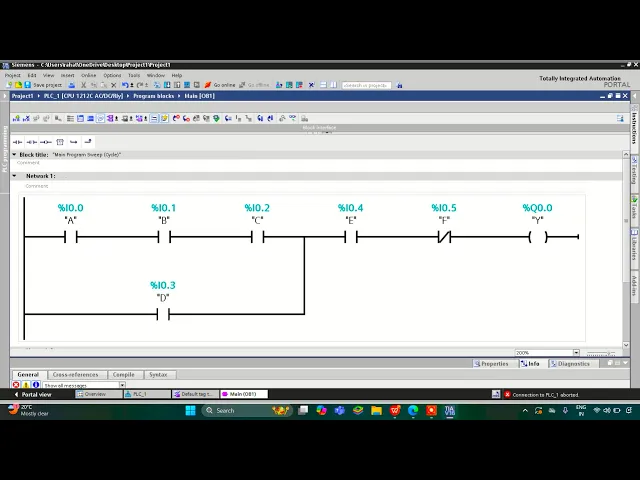This screenshot has height=480, width=640.
Task: Click the Save project toolbar icon
Action: [28, 85]
